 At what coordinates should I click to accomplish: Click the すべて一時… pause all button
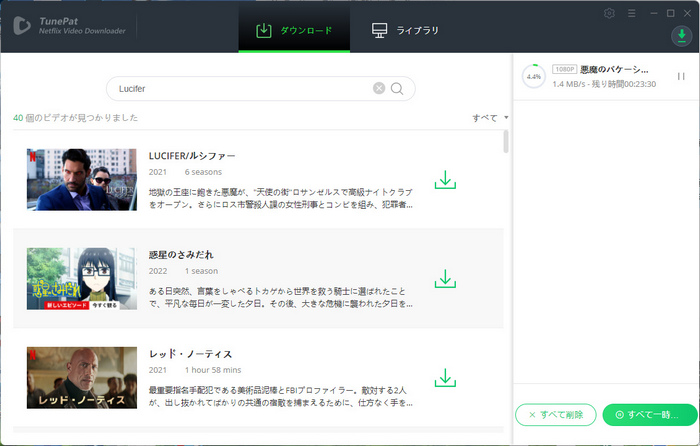pos(650,415)
